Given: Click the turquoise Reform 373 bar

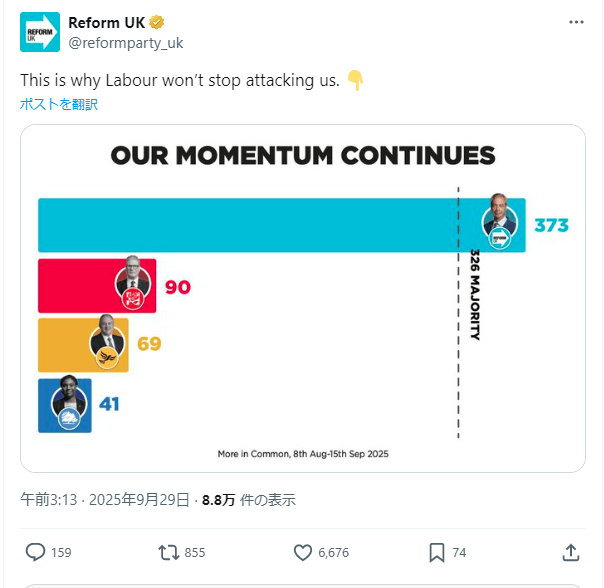Looking at the screenshot, I should pyautogui.click(x=282, y=225).
